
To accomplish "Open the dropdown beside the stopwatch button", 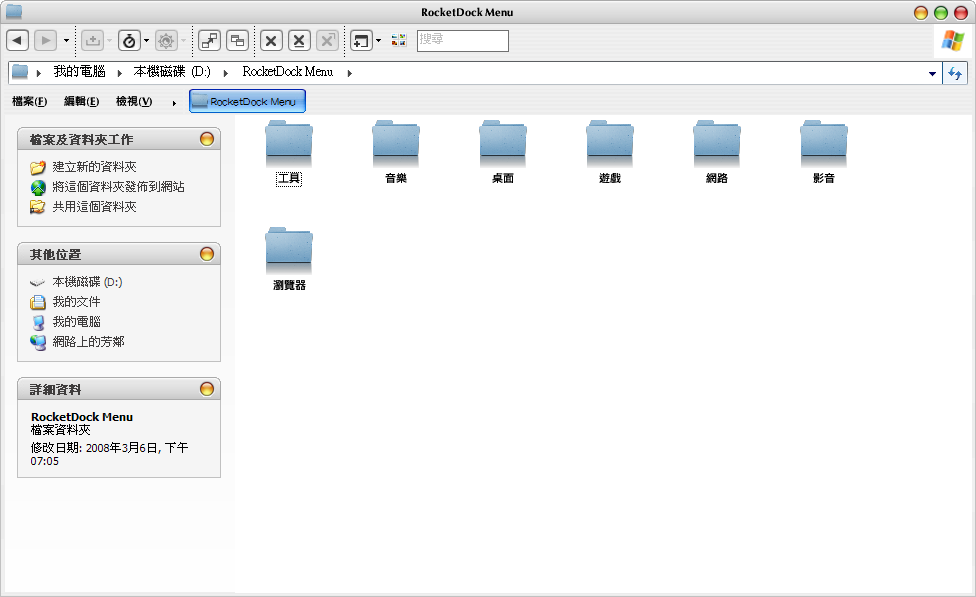I will coord(147,41).
